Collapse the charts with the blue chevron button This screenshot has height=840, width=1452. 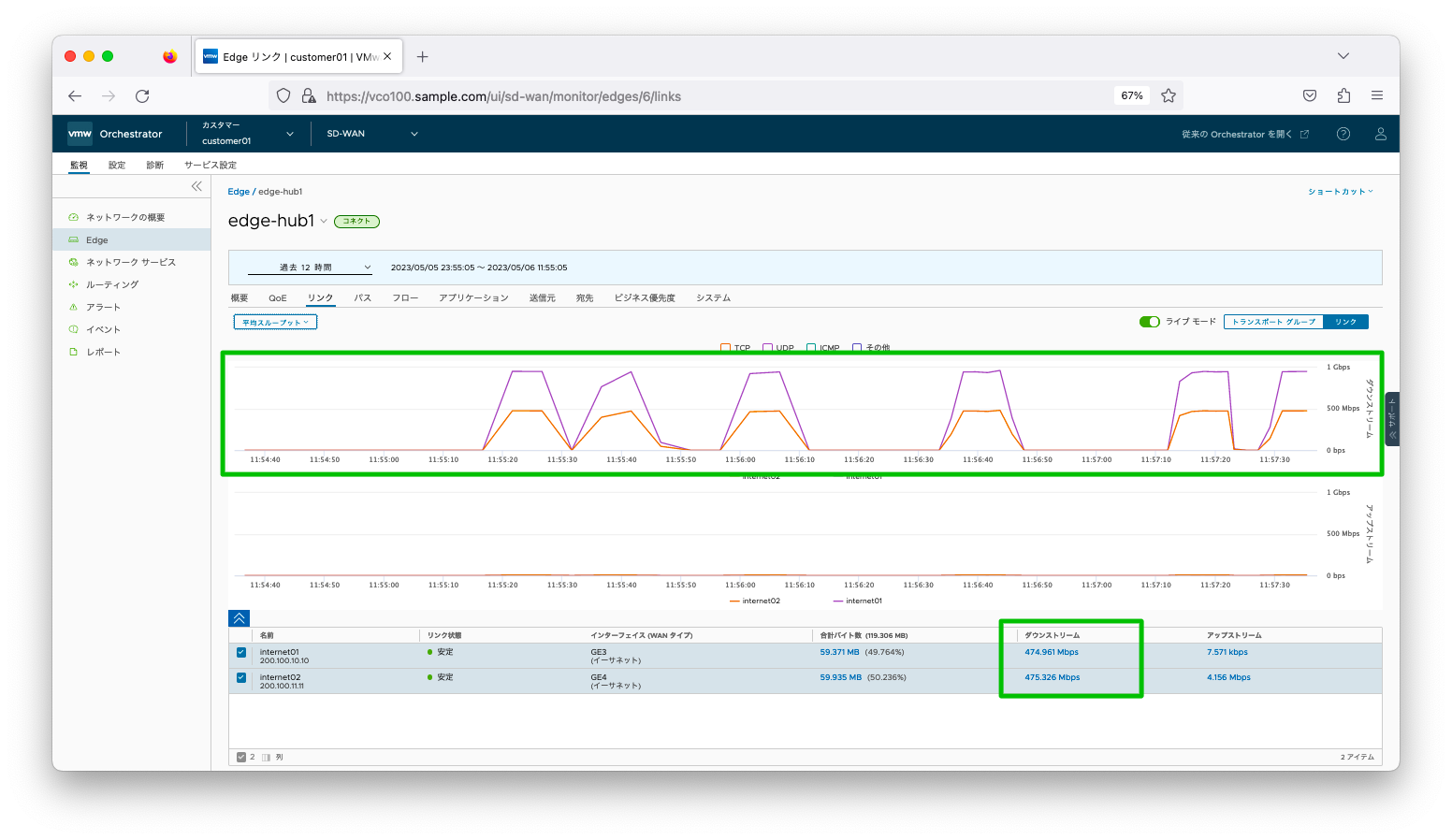(240, 618)
